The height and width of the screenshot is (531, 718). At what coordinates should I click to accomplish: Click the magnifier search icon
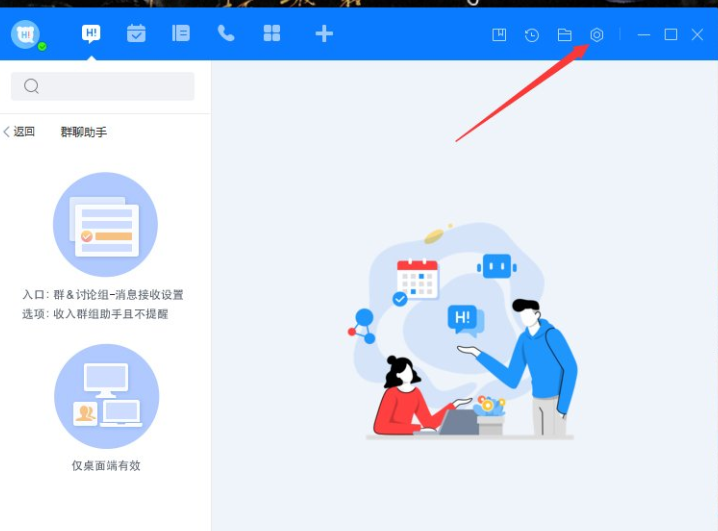point(32,86)
